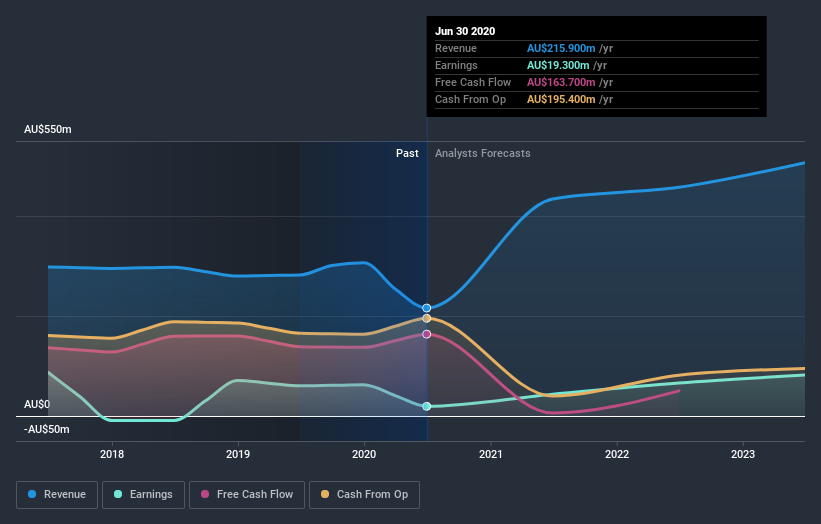This screenshot has height=524, width=821.
Task: Click the Cash From Op label in tooltip
Action: tap(470, 99)
